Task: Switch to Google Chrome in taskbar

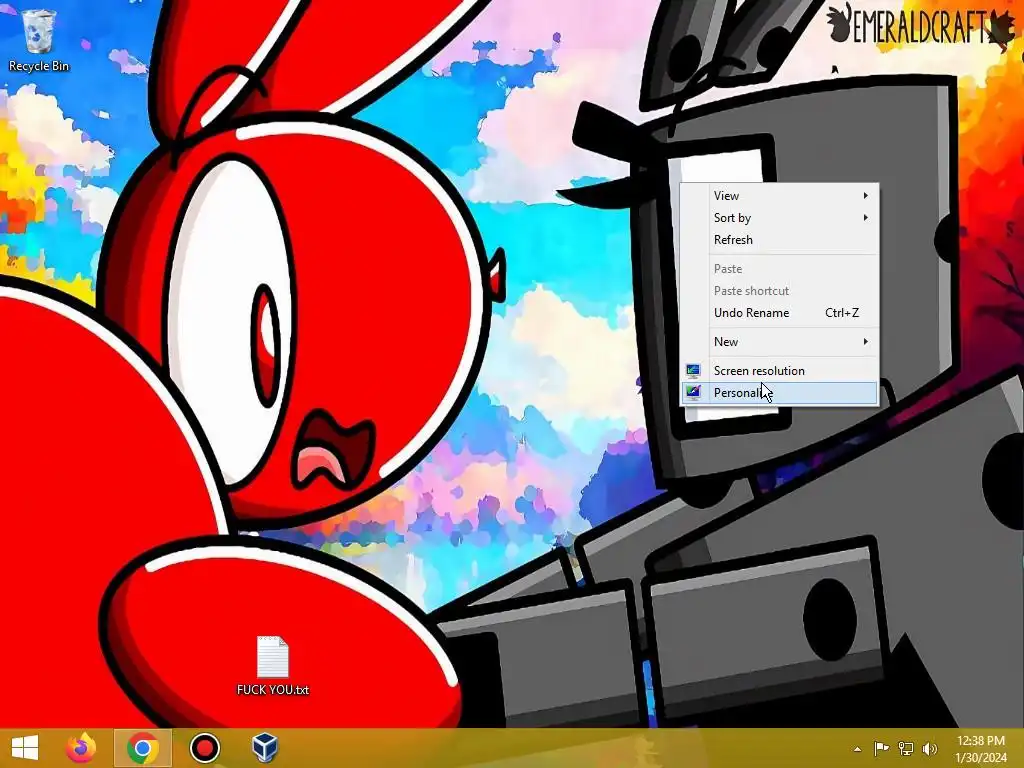Action: (143, 748)
